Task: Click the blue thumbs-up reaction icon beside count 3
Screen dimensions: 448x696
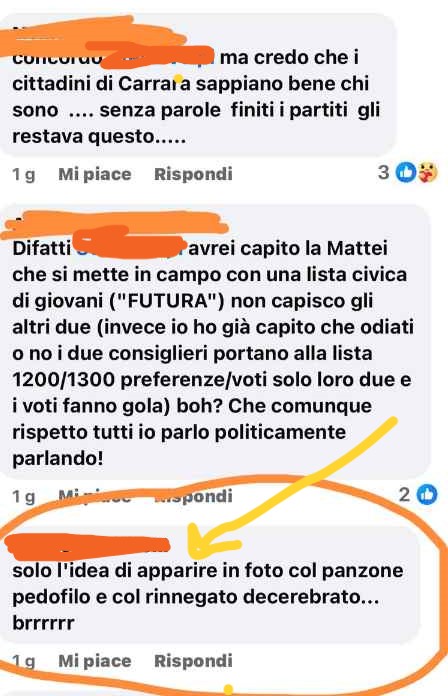Action: coord(406,172)
